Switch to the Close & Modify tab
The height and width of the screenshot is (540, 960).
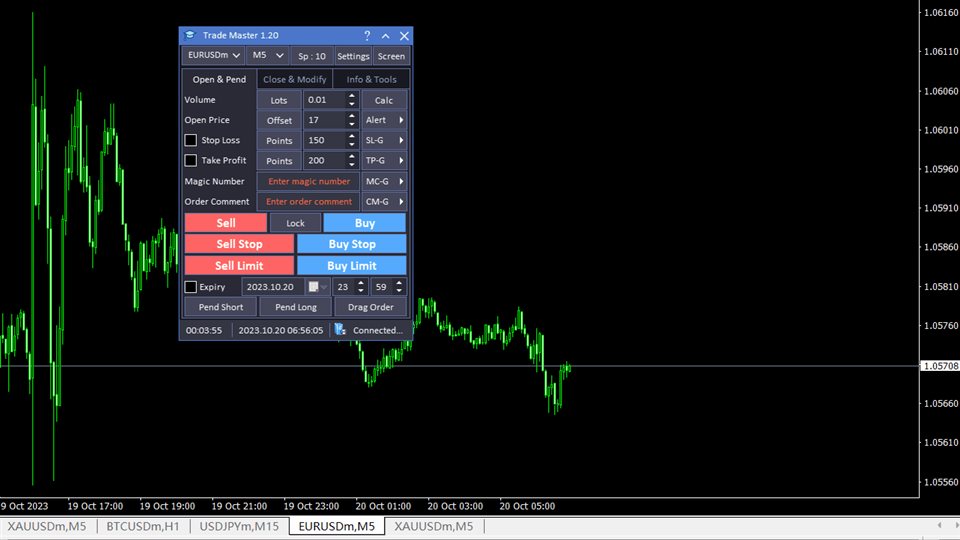pyautogui.click(x=294, y=79)
